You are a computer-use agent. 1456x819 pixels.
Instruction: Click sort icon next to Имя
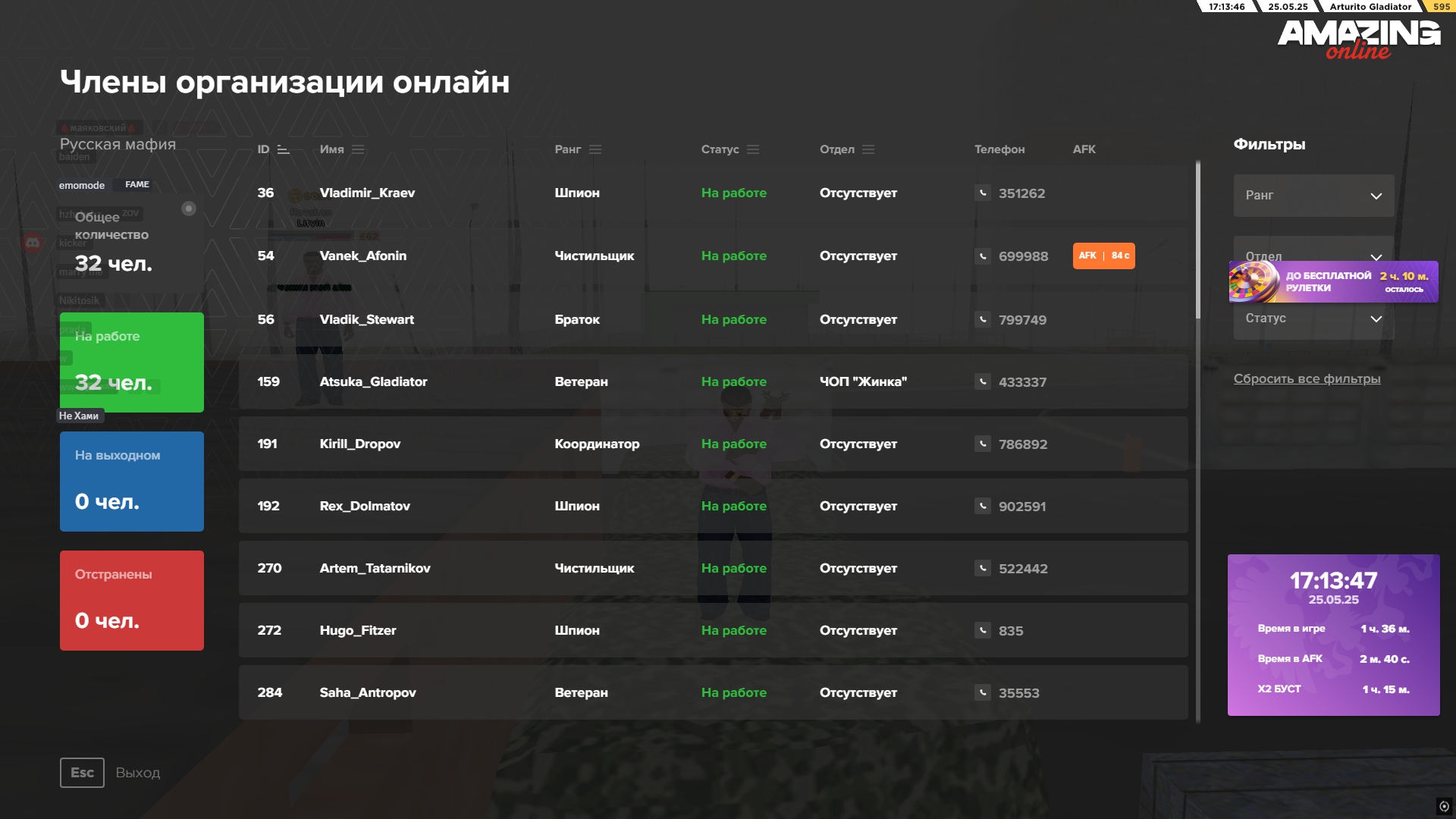pos(358,149)
